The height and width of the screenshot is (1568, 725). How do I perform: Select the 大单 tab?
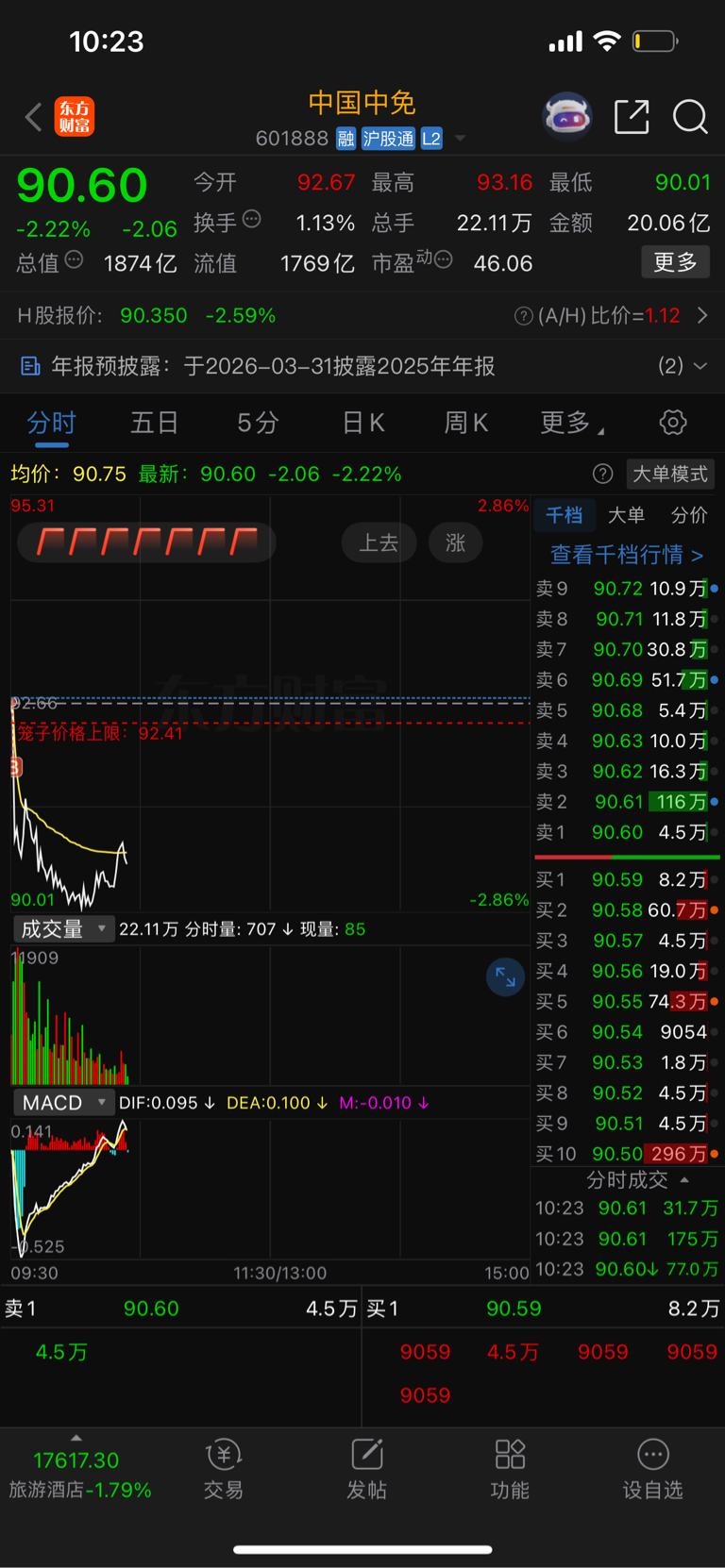click(626, 515)
